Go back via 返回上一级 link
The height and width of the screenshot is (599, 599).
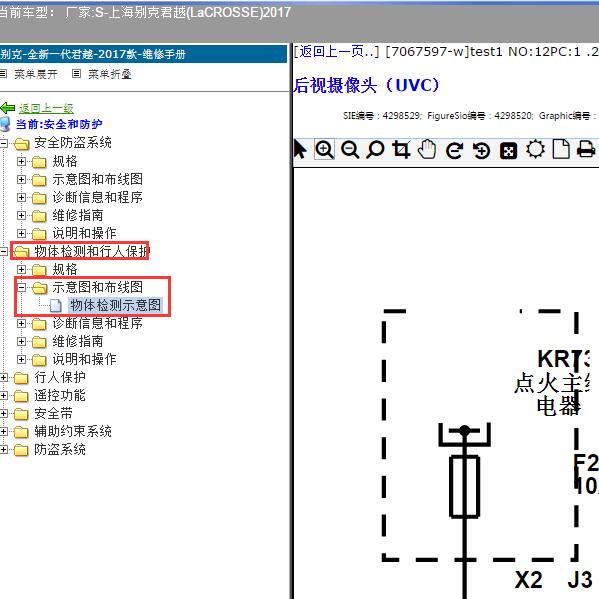(46, 108)
